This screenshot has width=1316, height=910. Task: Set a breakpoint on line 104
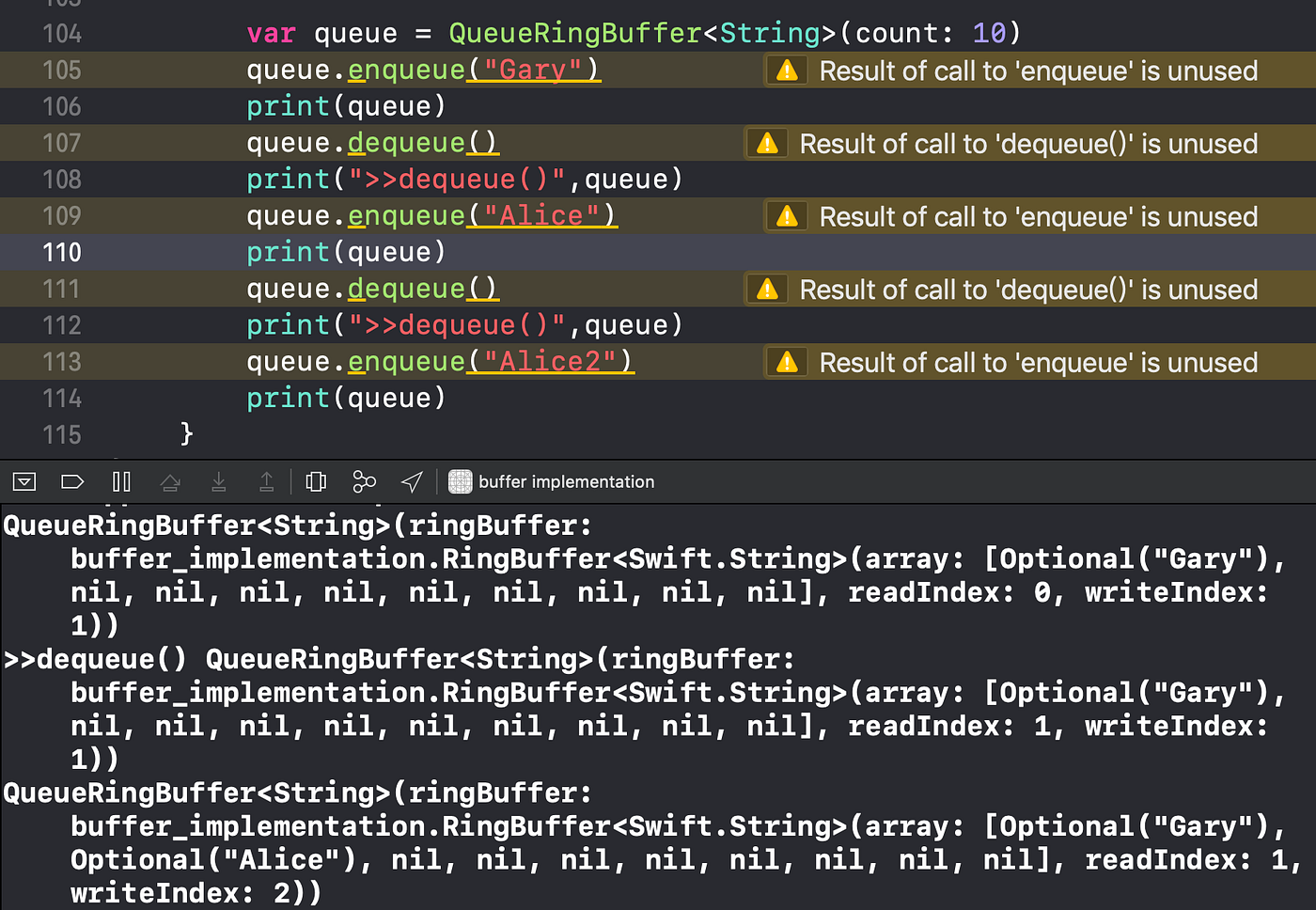pyautogui.click(x=61, y=33)
